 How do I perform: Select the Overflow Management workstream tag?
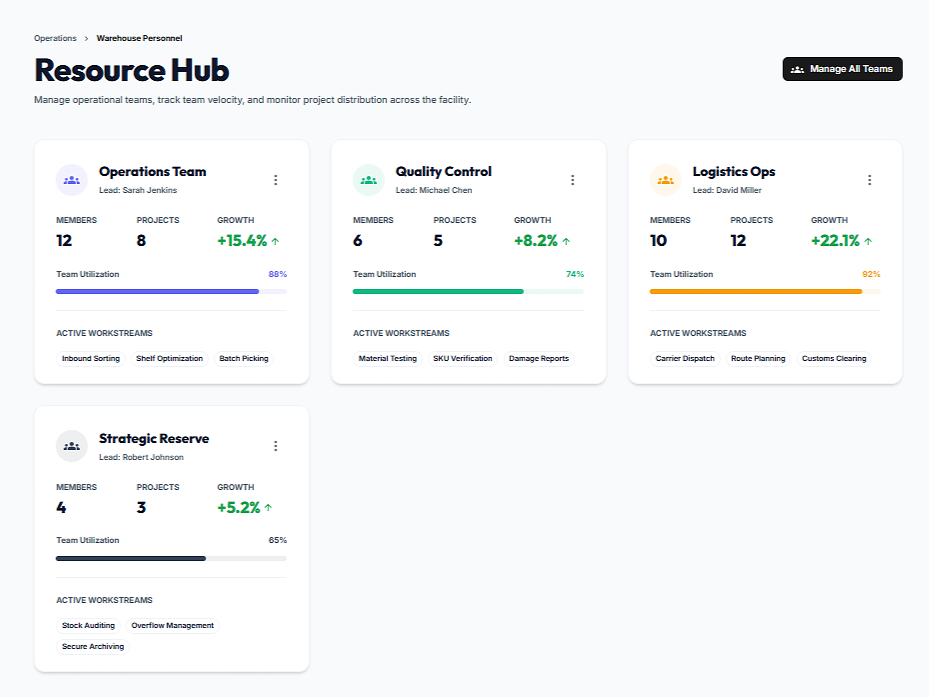pos(172,625)
